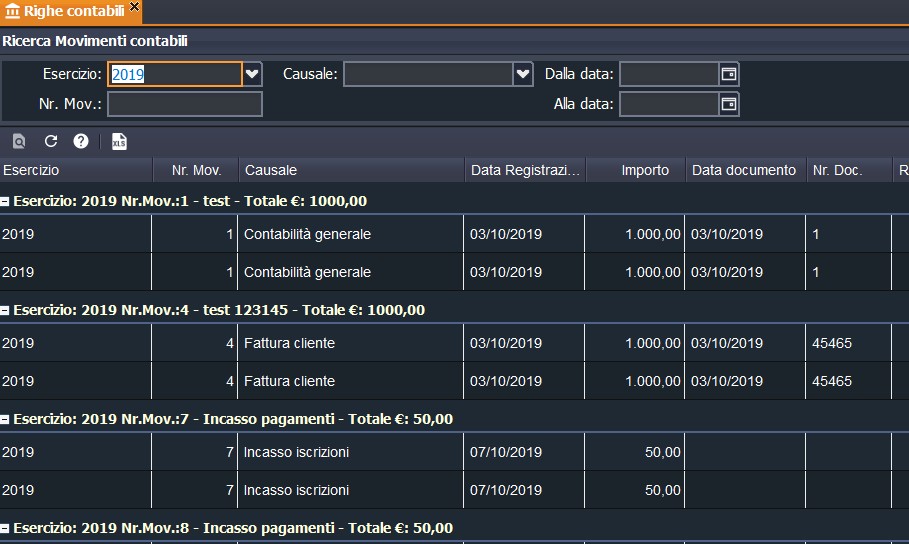The image size is (909, 544).
Task: Open calendar picker for Dalla data
Action: [x=729, y=74]
